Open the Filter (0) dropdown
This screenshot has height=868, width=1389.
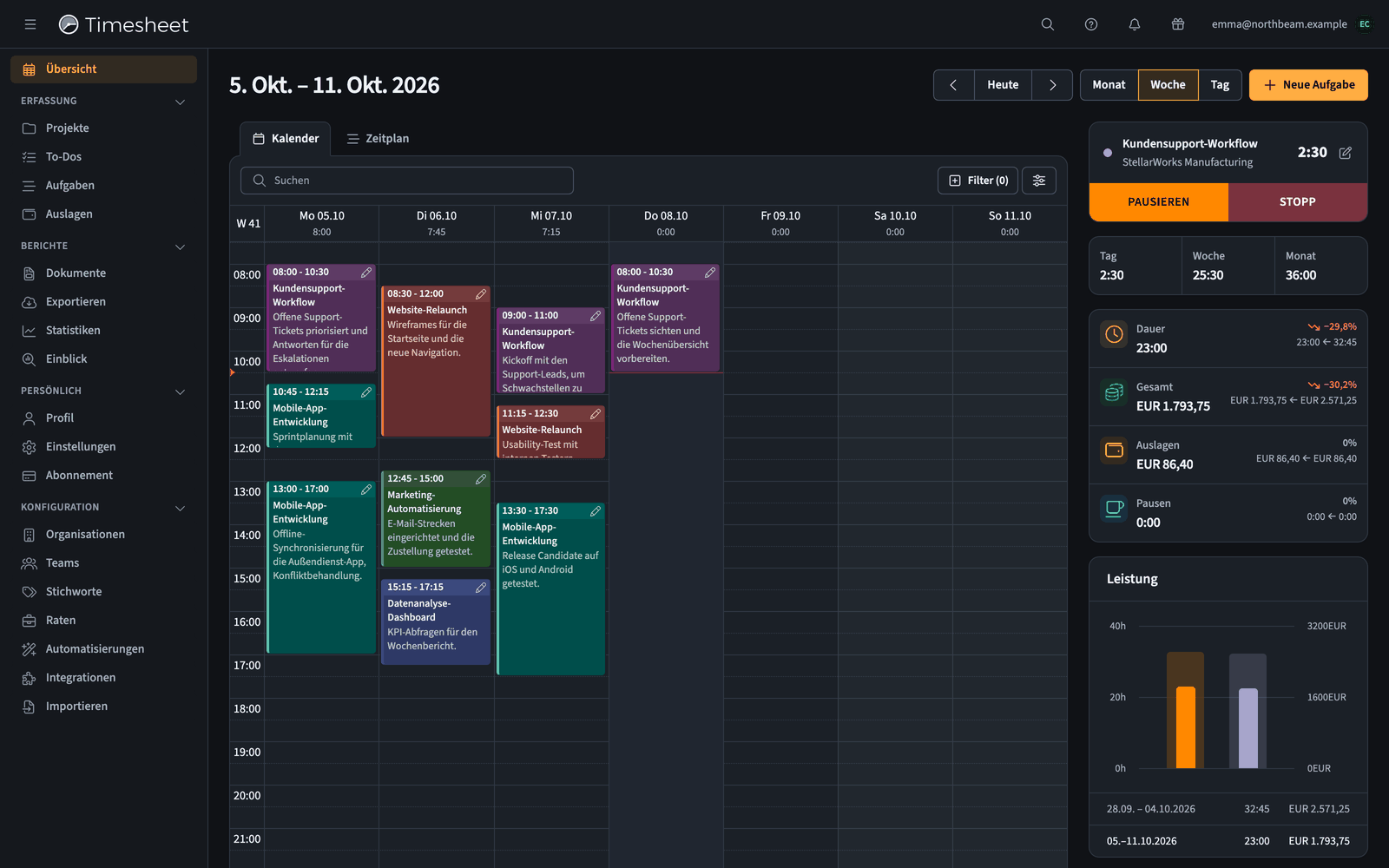pos(978,181)
